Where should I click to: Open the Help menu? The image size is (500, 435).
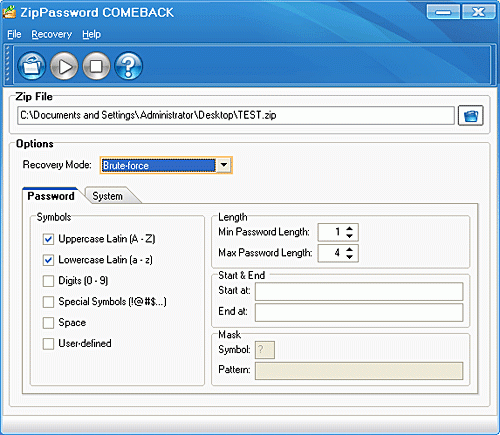(x=91, y=34)
